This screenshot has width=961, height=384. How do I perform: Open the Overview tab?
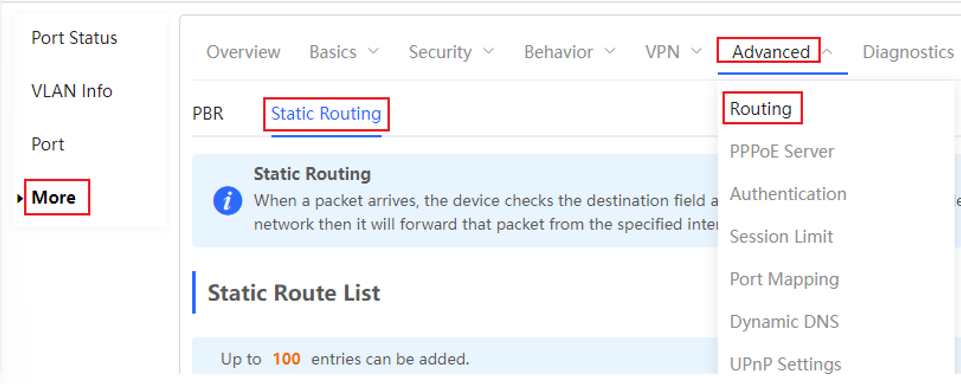pyautogui.click(x=243, y=52)
